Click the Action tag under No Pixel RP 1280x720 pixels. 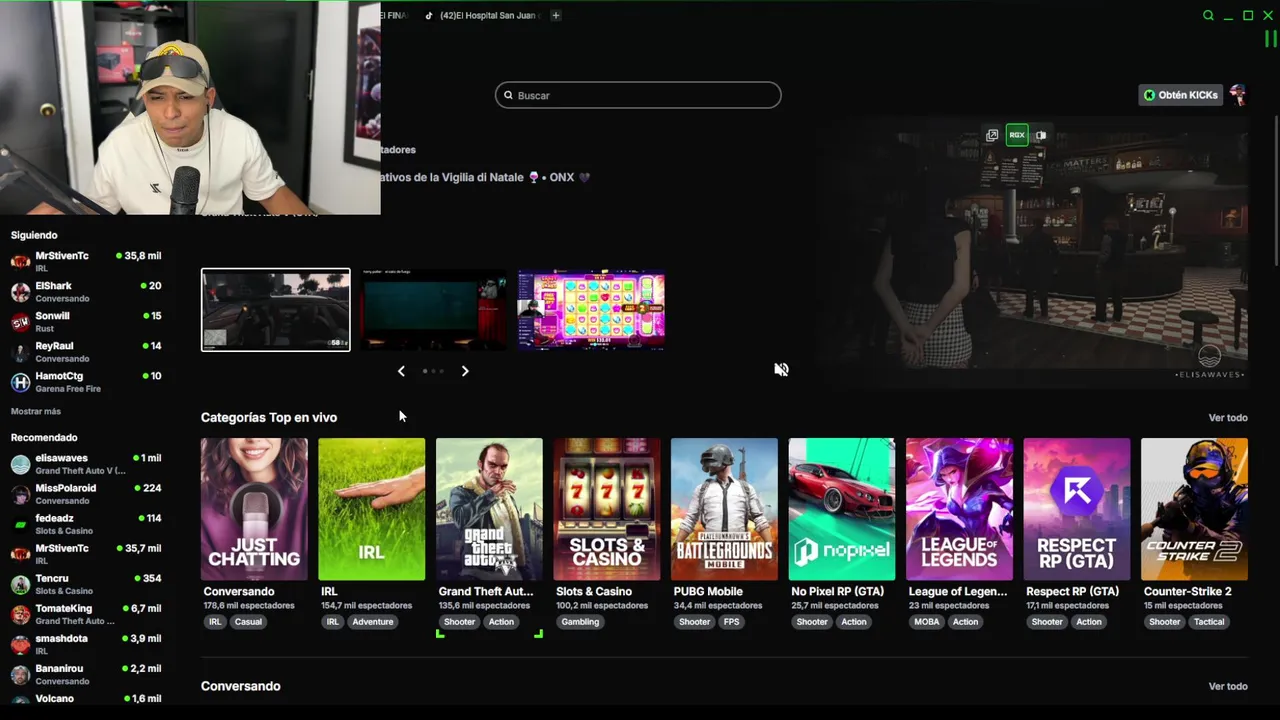coord(854,622)
